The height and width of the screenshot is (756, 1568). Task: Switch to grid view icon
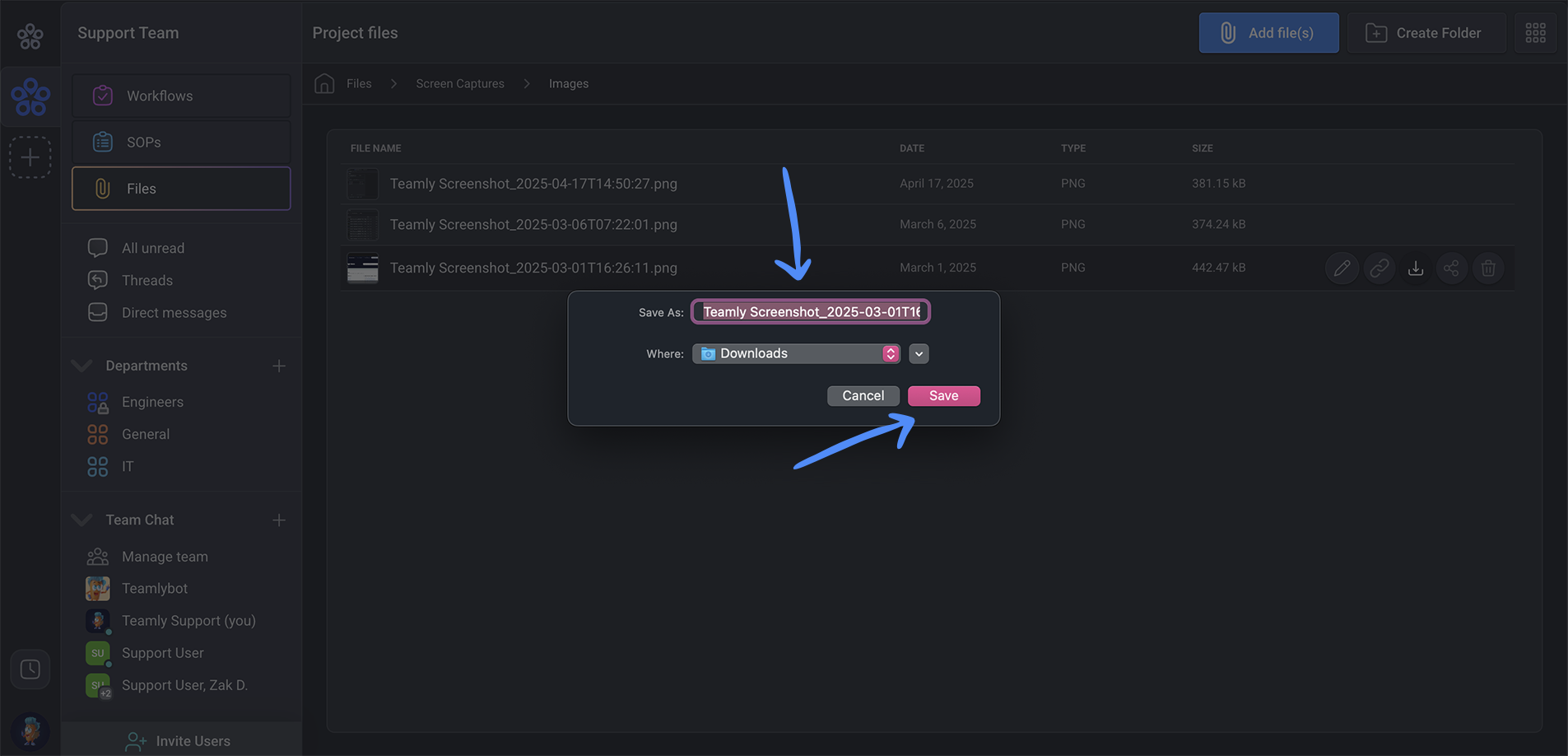click(x=1535, y=33)
